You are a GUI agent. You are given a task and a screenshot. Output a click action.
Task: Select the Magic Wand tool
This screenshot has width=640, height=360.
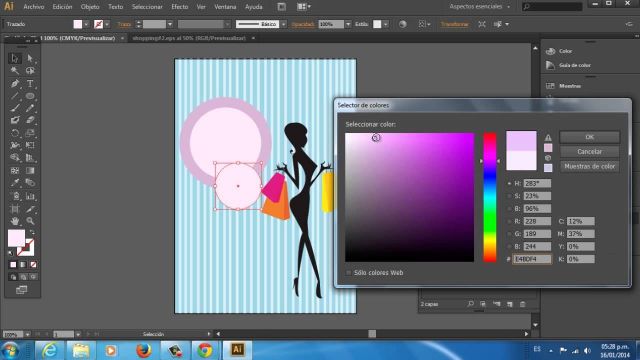pyautogui.click(x=15, y=71)
